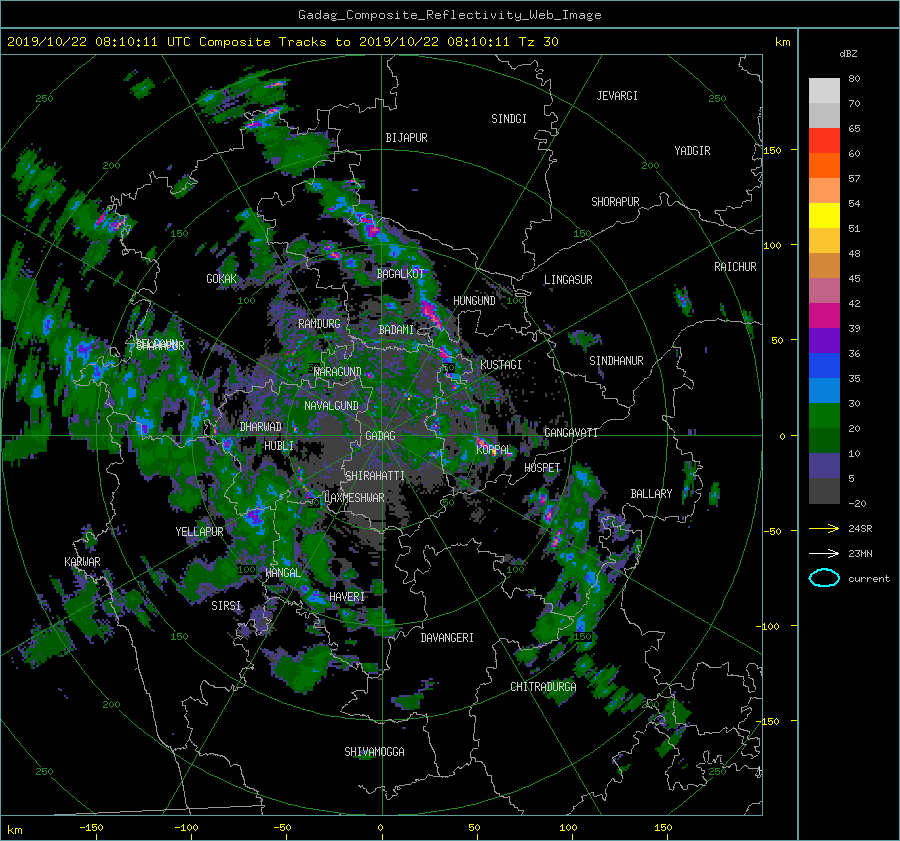Select the dark gray -20 dBZ swatch

click(x=824, y=491)
